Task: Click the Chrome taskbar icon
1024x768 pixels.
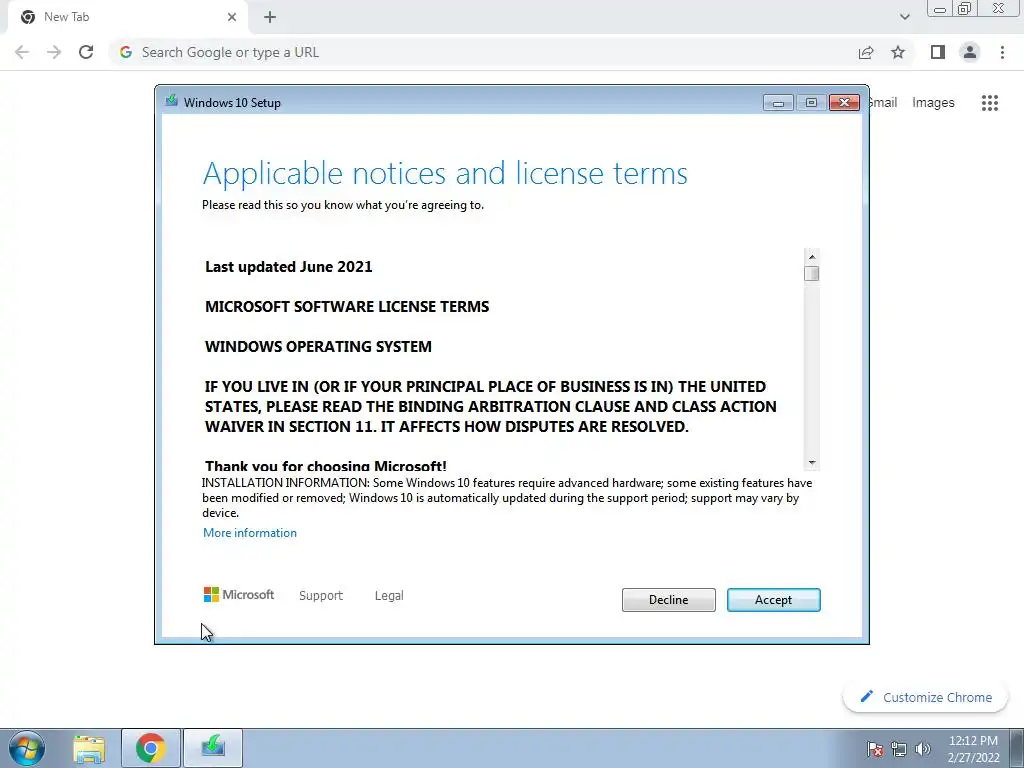Action: click(x=150, y=748)
